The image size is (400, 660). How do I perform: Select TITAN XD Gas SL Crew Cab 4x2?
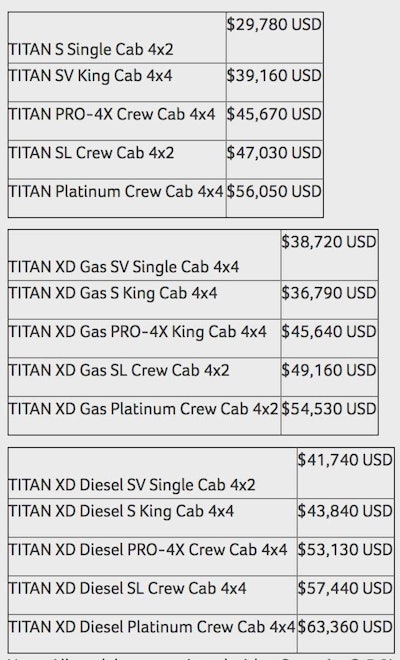pyautogui.click(x=119, y=370)
